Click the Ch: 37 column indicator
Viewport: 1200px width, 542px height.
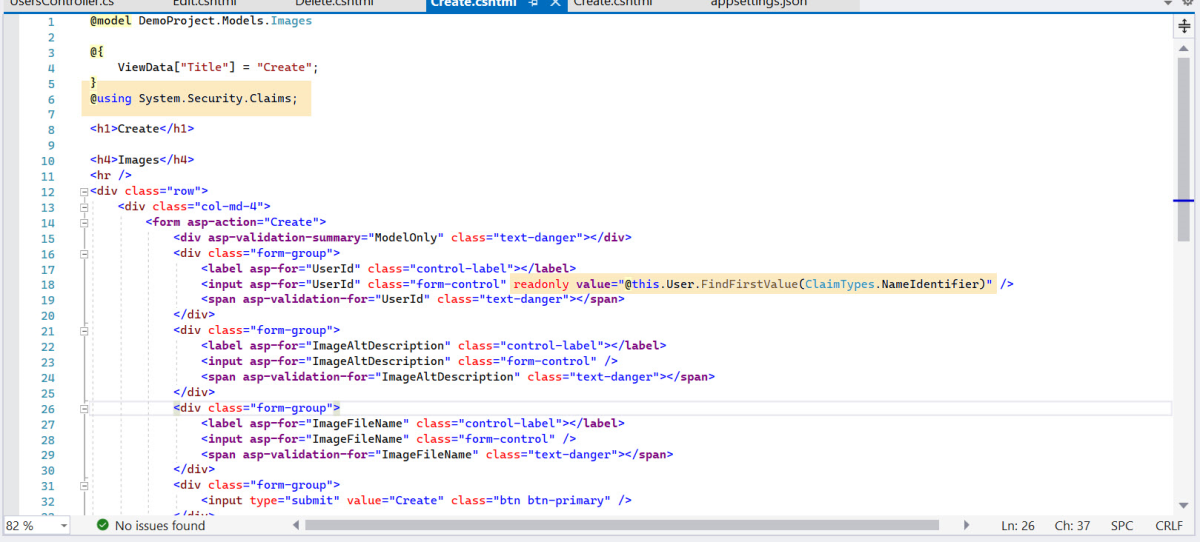(1072, 526)
